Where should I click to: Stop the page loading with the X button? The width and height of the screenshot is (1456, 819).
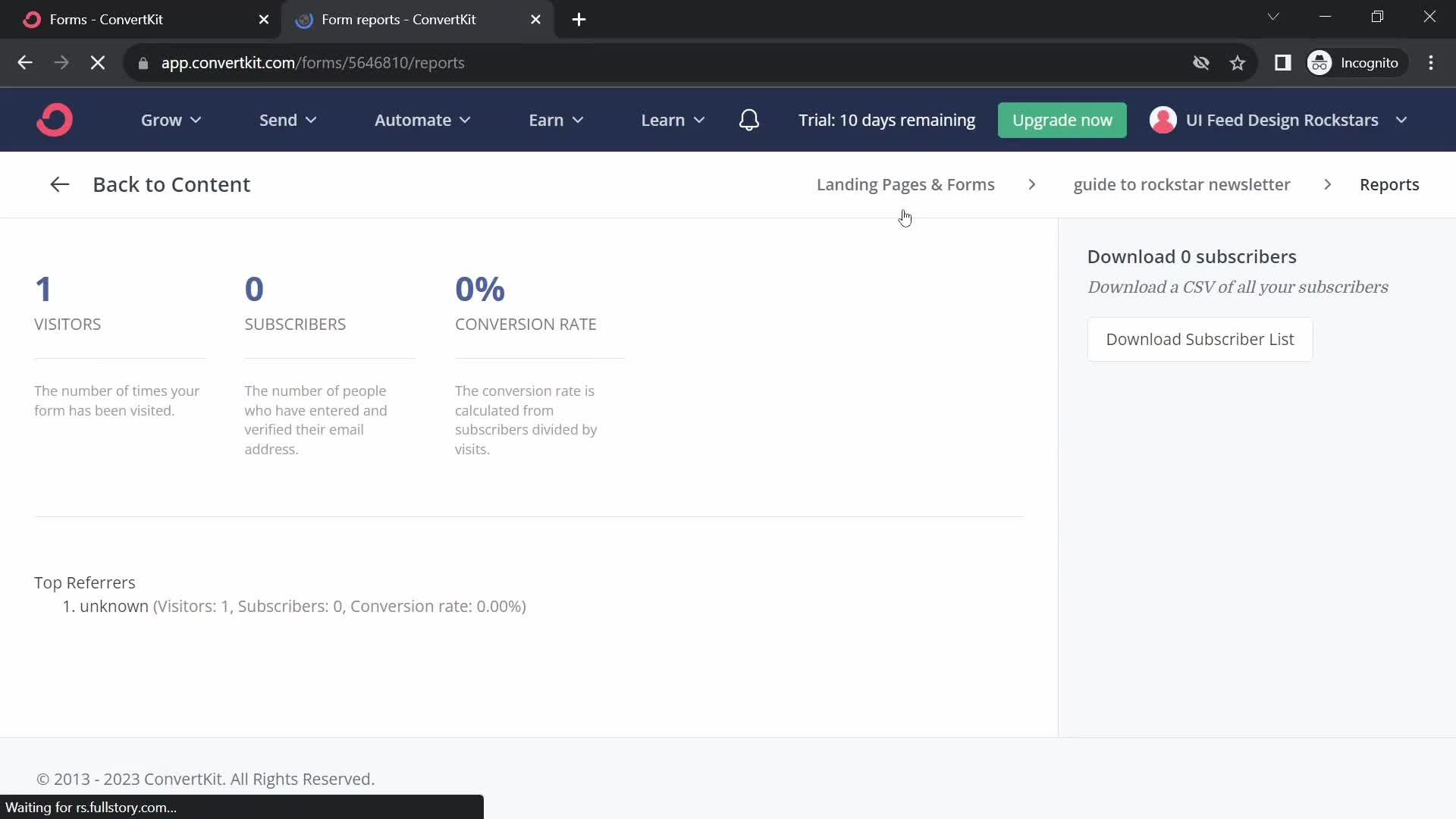[98, 63]
